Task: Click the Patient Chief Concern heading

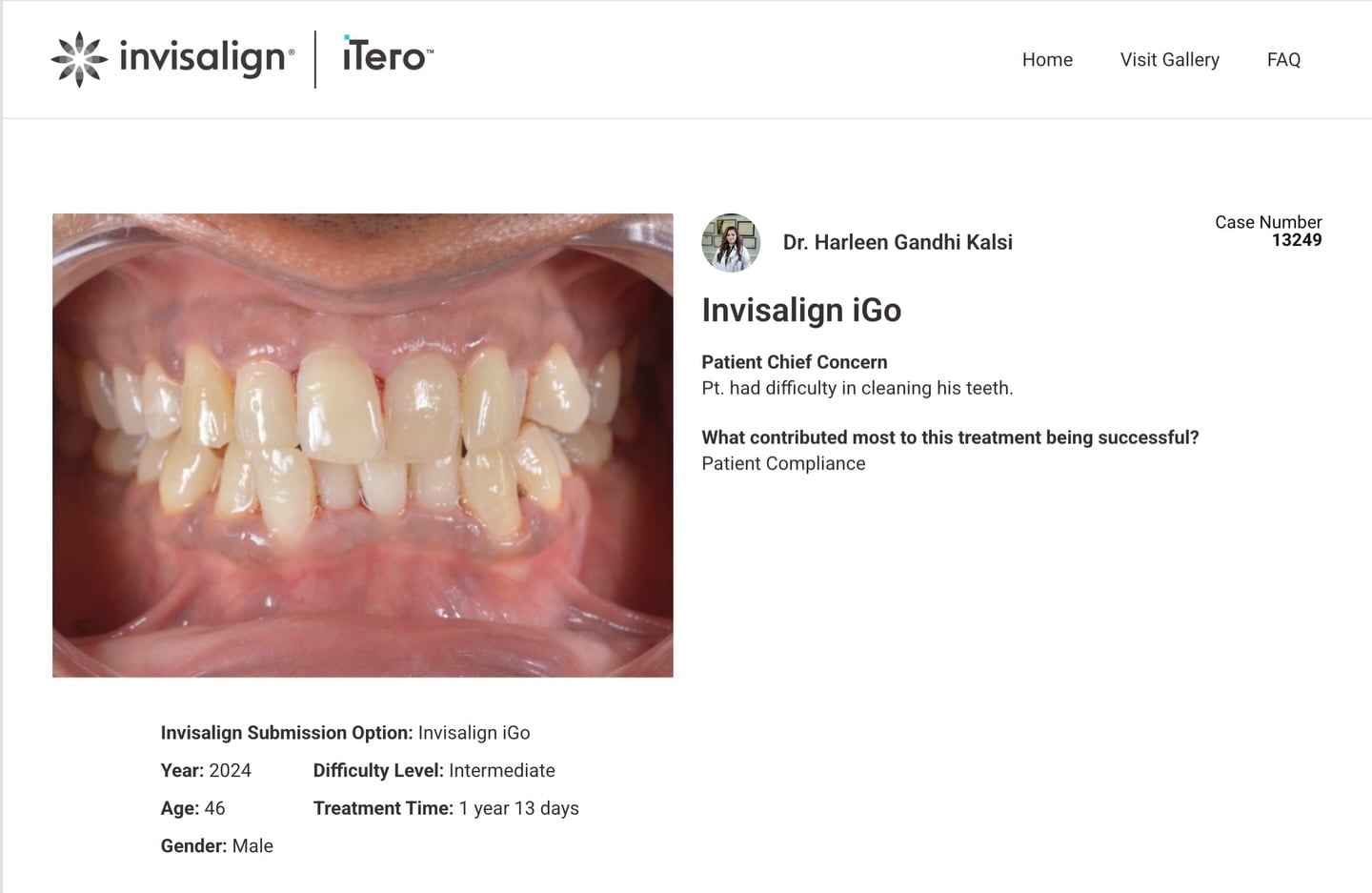Action: click(794, 362)
